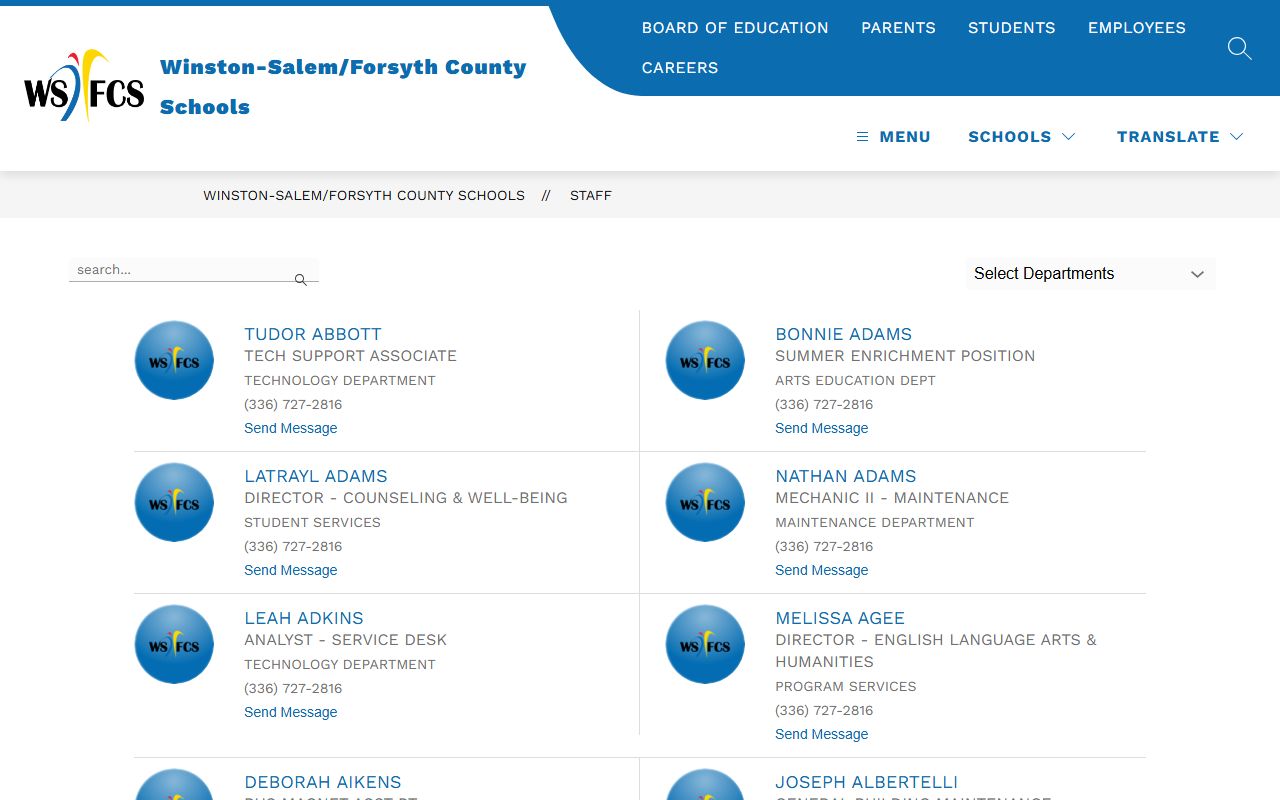Open the Select Departments dropdown
The width and height of the screenshot is (1280, 800).
pyautogui.click(x=1091, y=274)
